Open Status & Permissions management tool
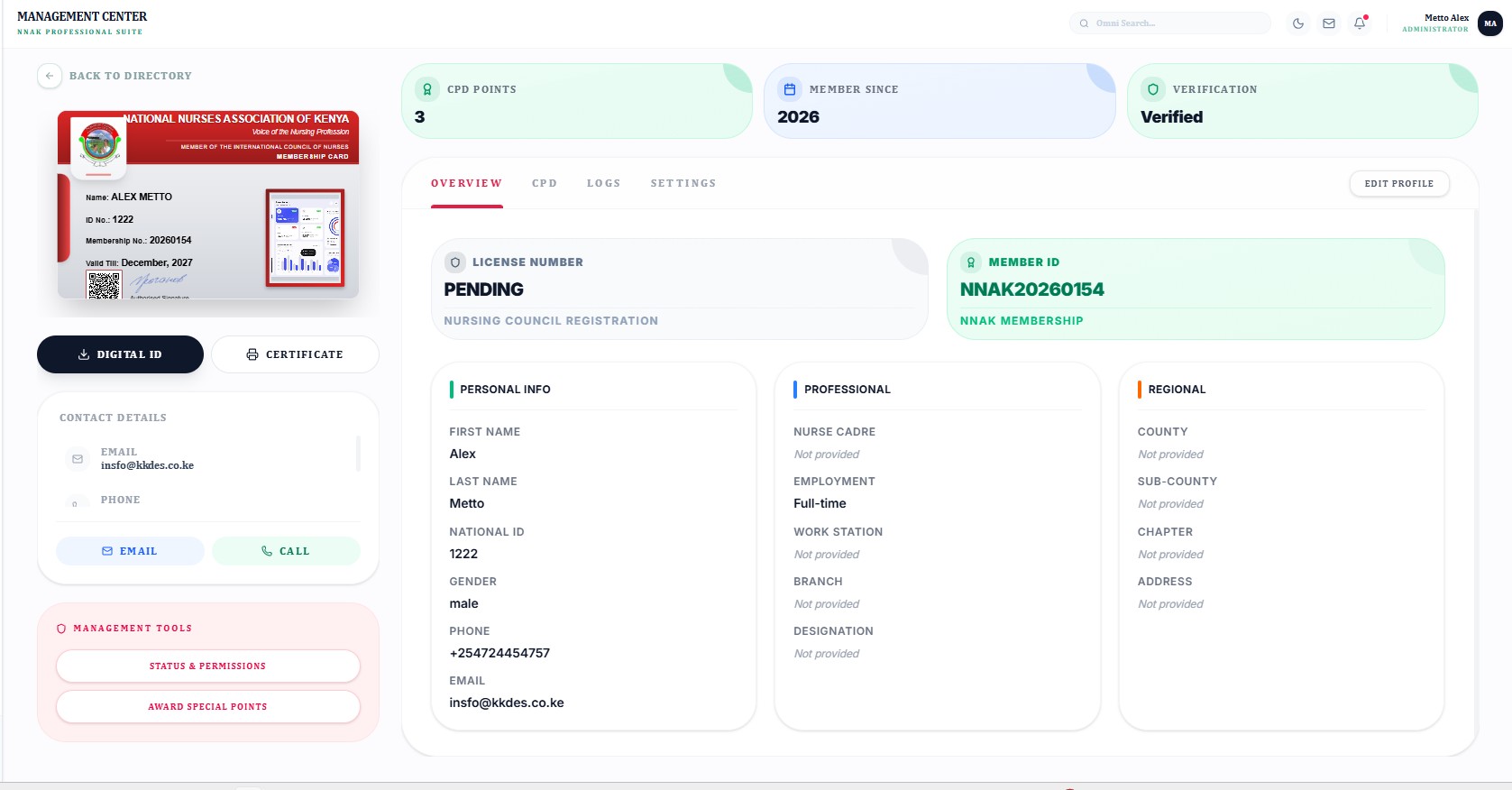Screen dimensions: 1512x790 (x=207, y=666)
